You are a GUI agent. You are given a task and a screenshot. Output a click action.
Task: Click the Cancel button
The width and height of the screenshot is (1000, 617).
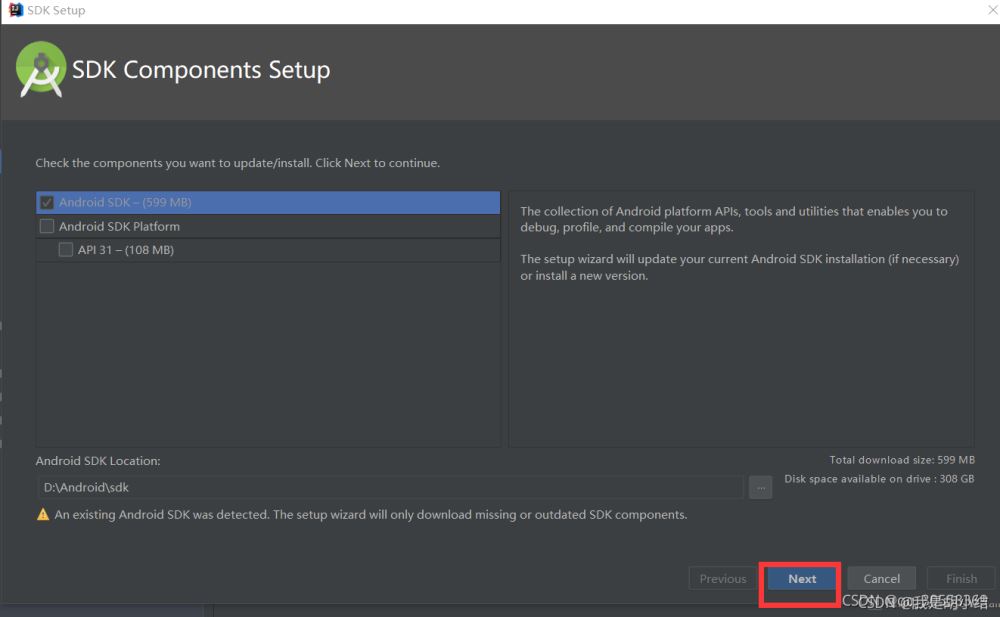tap(881, 579)
